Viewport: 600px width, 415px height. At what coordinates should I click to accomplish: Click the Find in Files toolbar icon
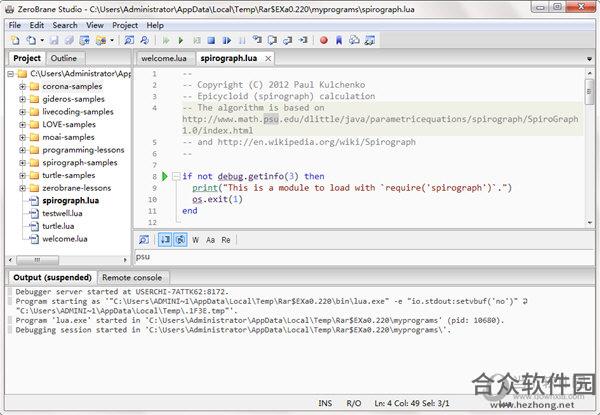(145, 40)
